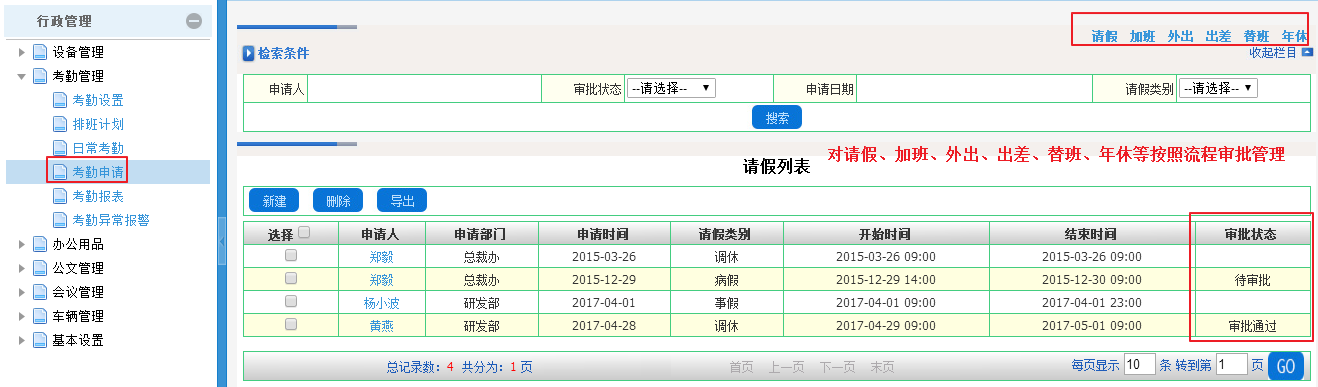Switch to the 外出 tab
This screenshot has width=1318, height=387.
1180,36
